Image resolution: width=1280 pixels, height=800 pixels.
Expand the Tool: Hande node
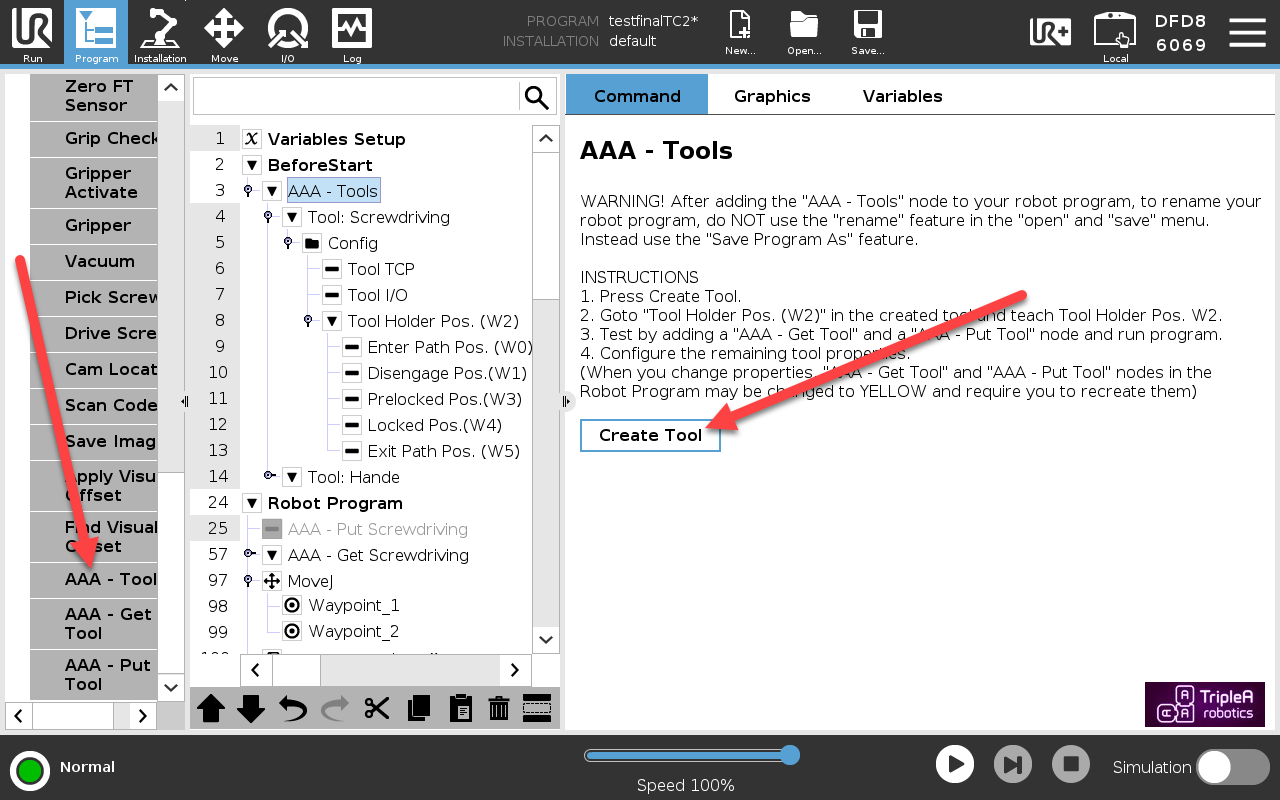(292, 477)
